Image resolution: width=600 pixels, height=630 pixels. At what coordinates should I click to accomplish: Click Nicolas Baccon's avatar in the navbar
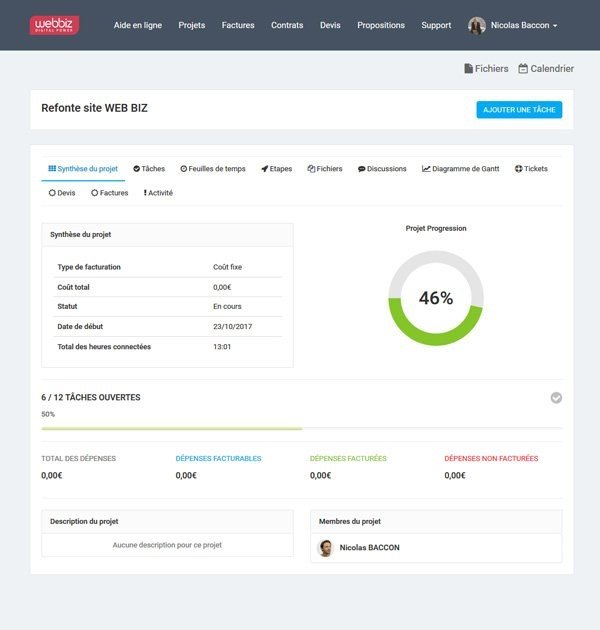[477, 25]
